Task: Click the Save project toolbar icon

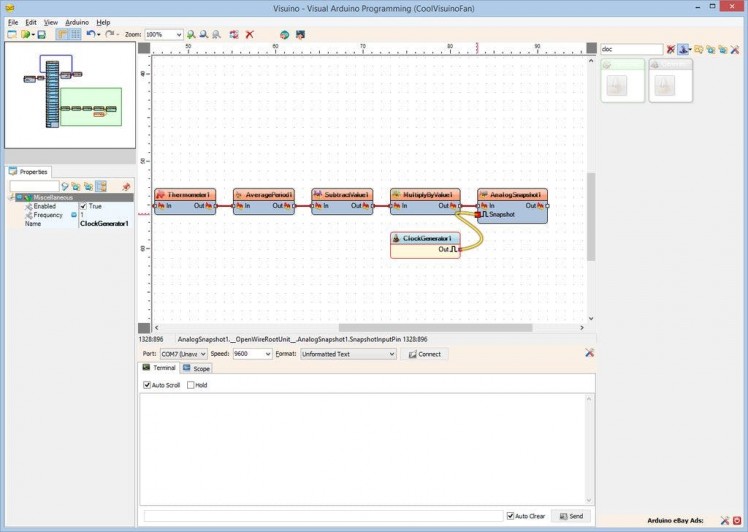Action: pos(41,34)
